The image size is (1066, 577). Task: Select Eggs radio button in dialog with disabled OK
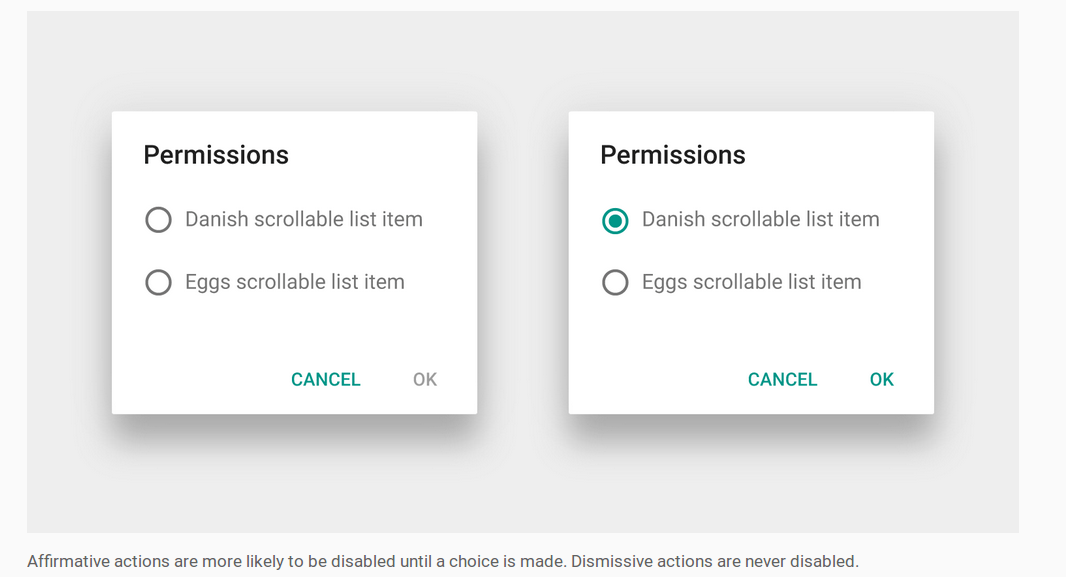[x=158, y=283]
